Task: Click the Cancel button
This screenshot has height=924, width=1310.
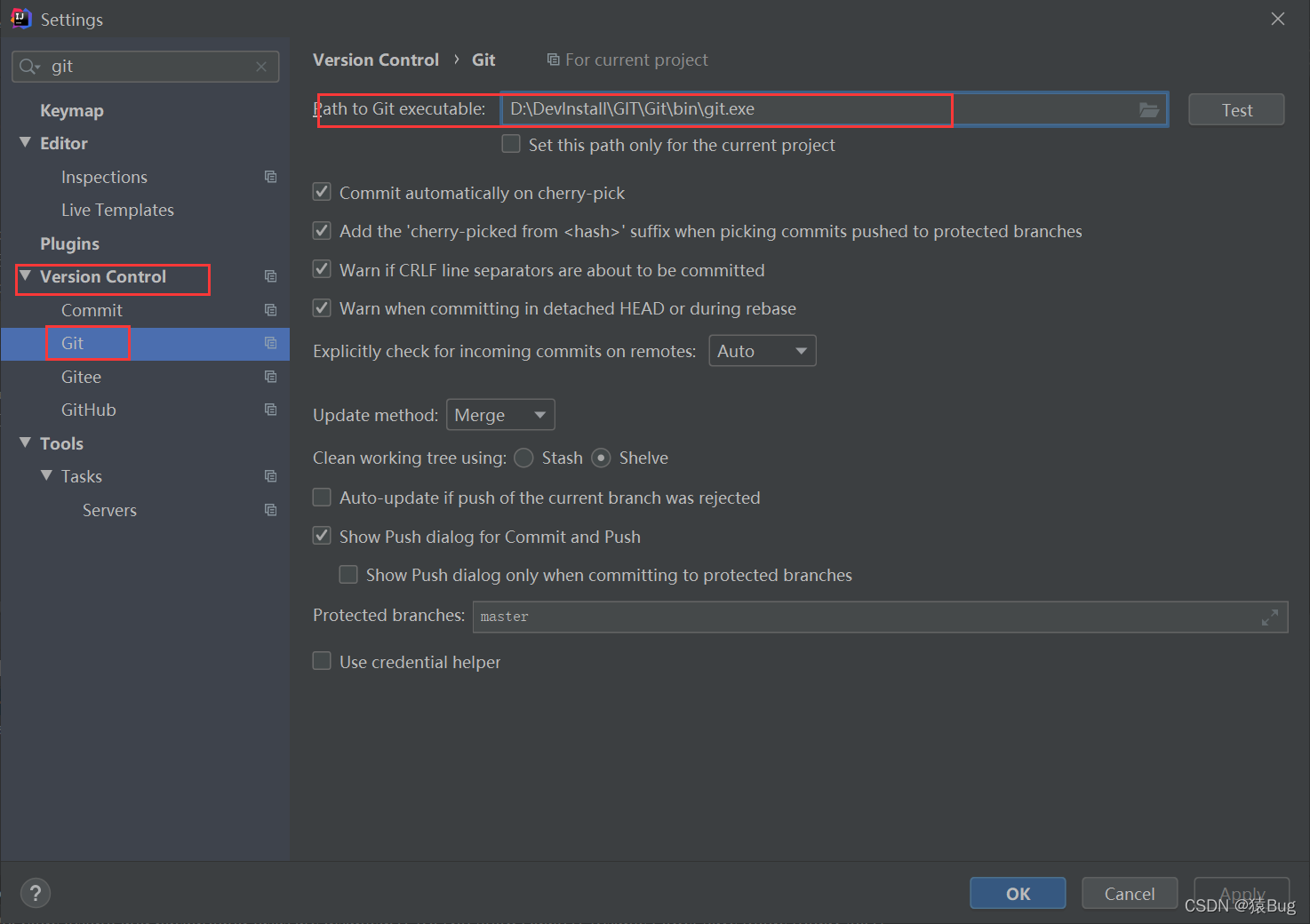Action: (1130, 893)
